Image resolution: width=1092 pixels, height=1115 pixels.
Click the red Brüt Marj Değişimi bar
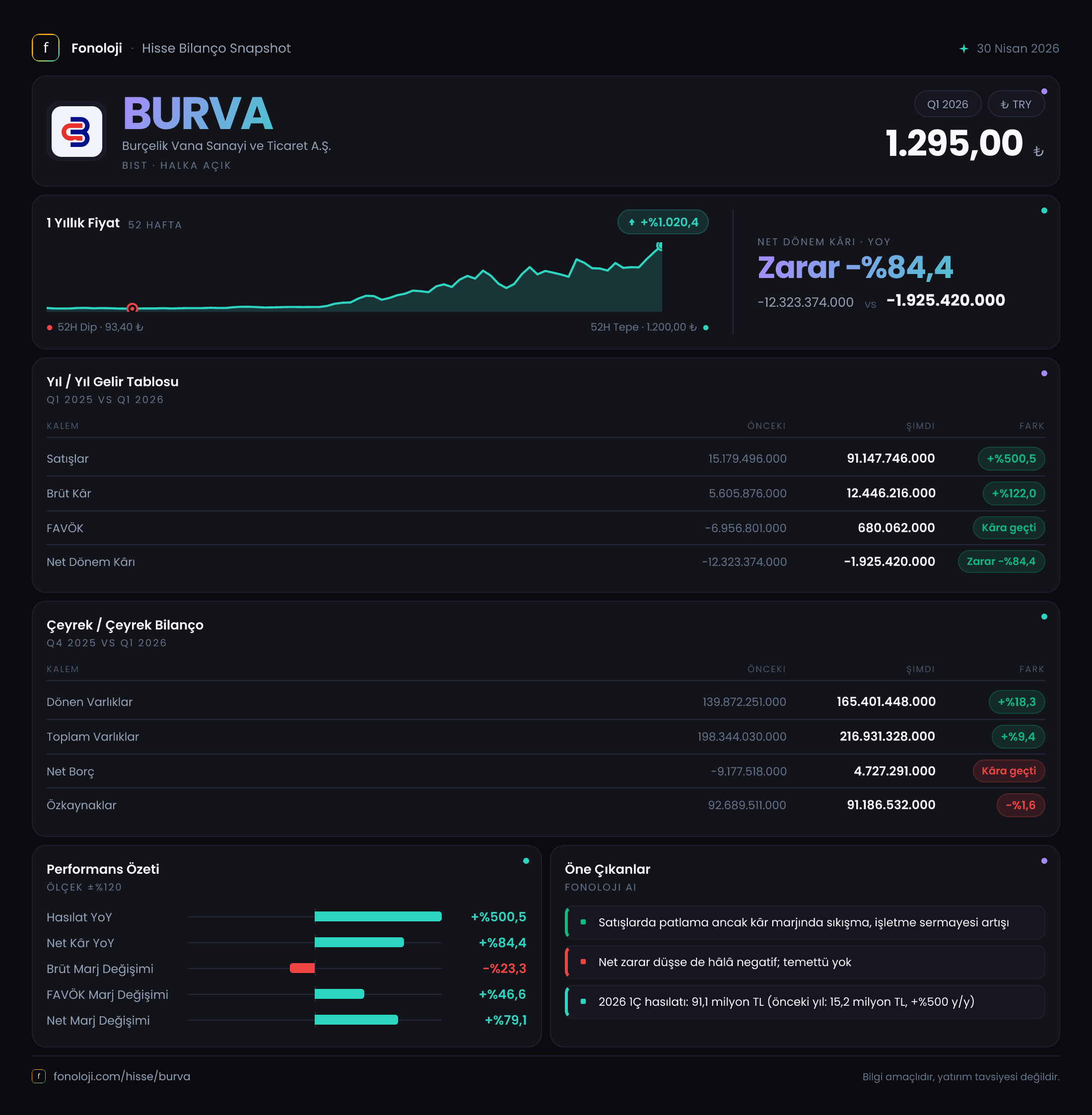point(302,968)
